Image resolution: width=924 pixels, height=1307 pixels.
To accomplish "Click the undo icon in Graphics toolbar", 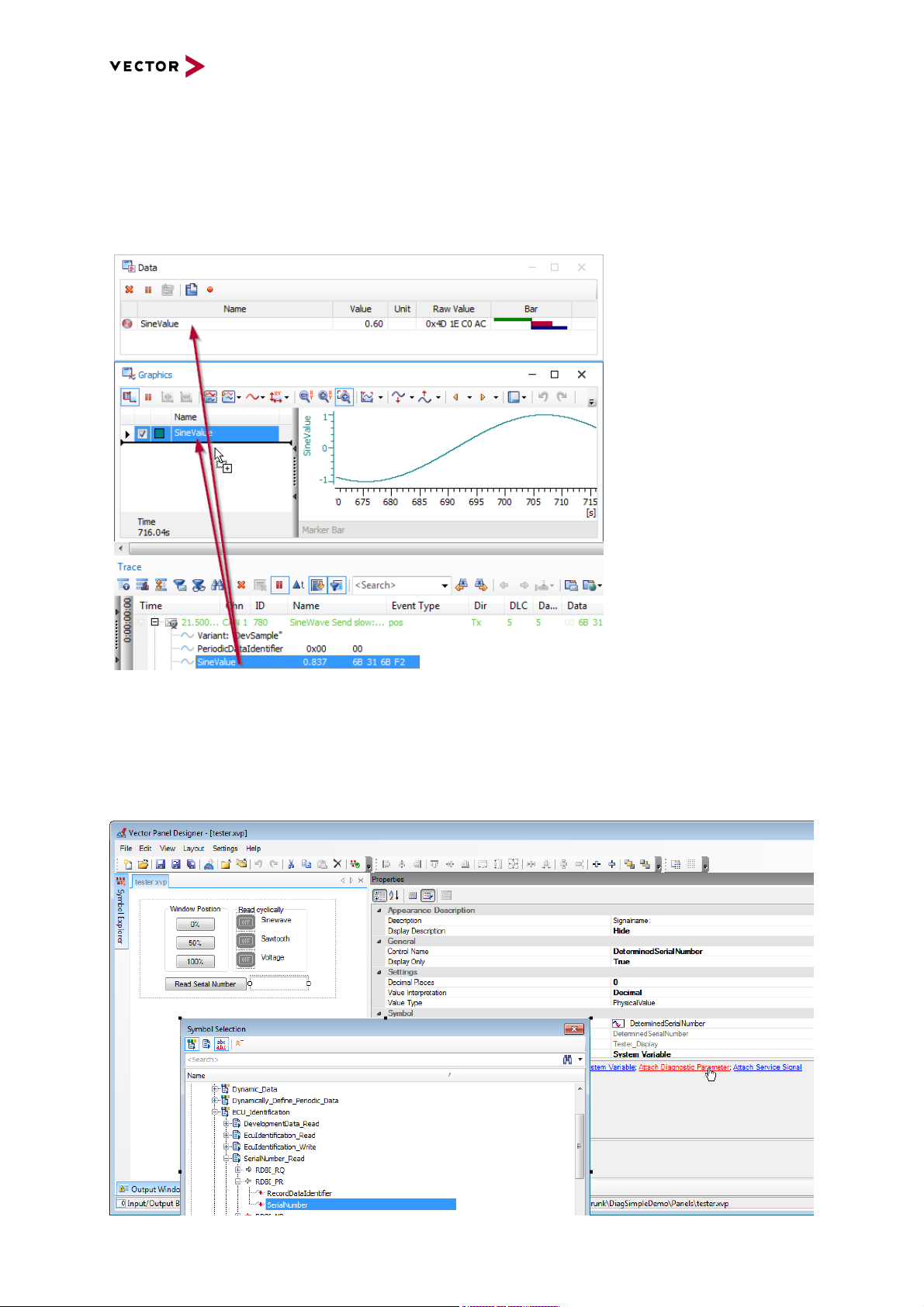I will pos(543,397).
